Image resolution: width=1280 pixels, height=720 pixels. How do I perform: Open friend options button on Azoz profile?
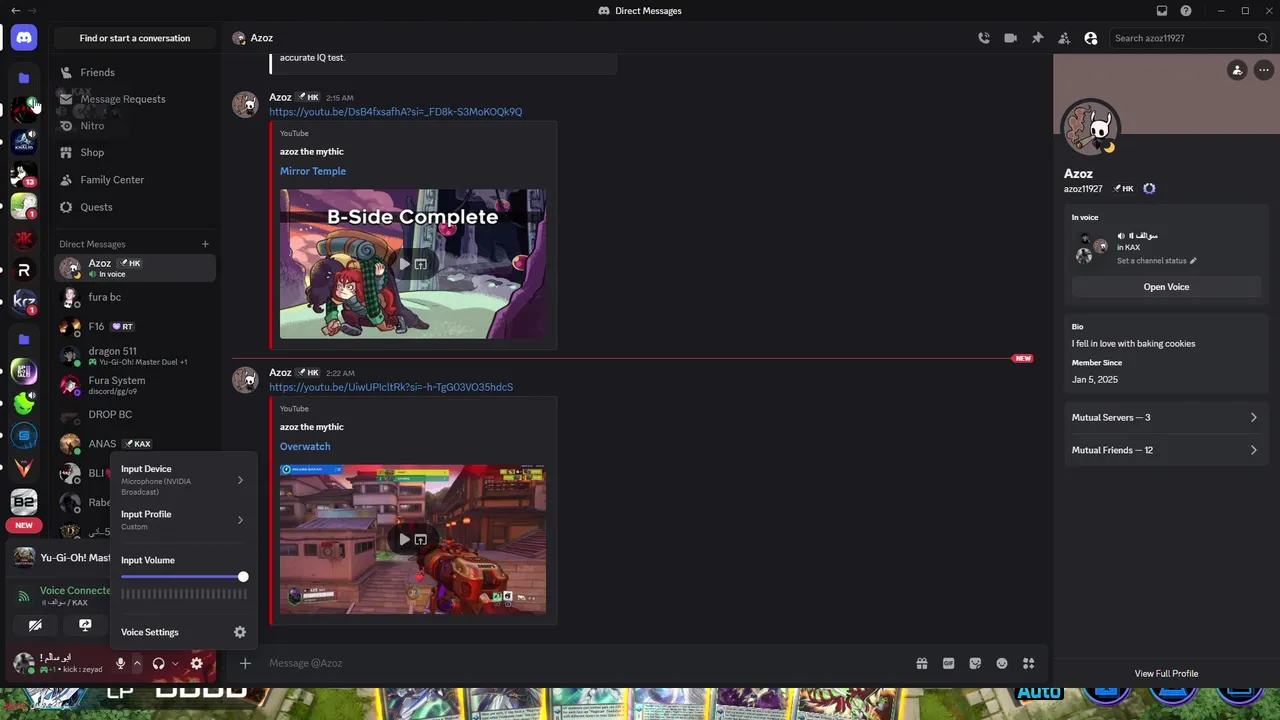pos(1237,70)
